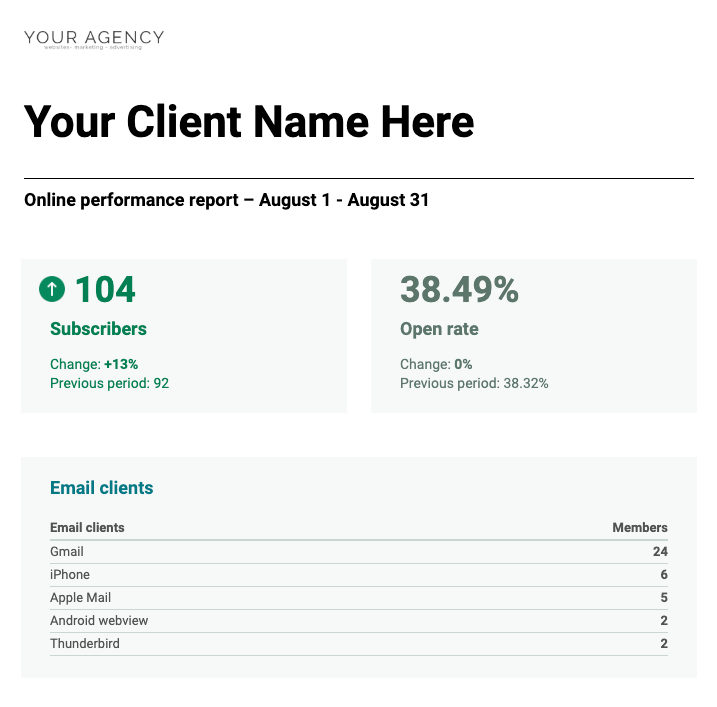Screen dimensions: 717x707
Task: Click the Your Client Name Here heading
Action: click(x=249, y=122)
